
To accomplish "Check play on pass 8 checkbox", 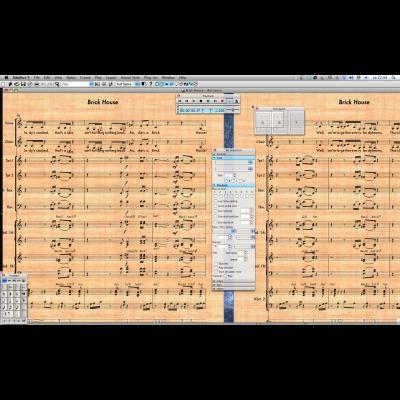I will coord(253,196).
